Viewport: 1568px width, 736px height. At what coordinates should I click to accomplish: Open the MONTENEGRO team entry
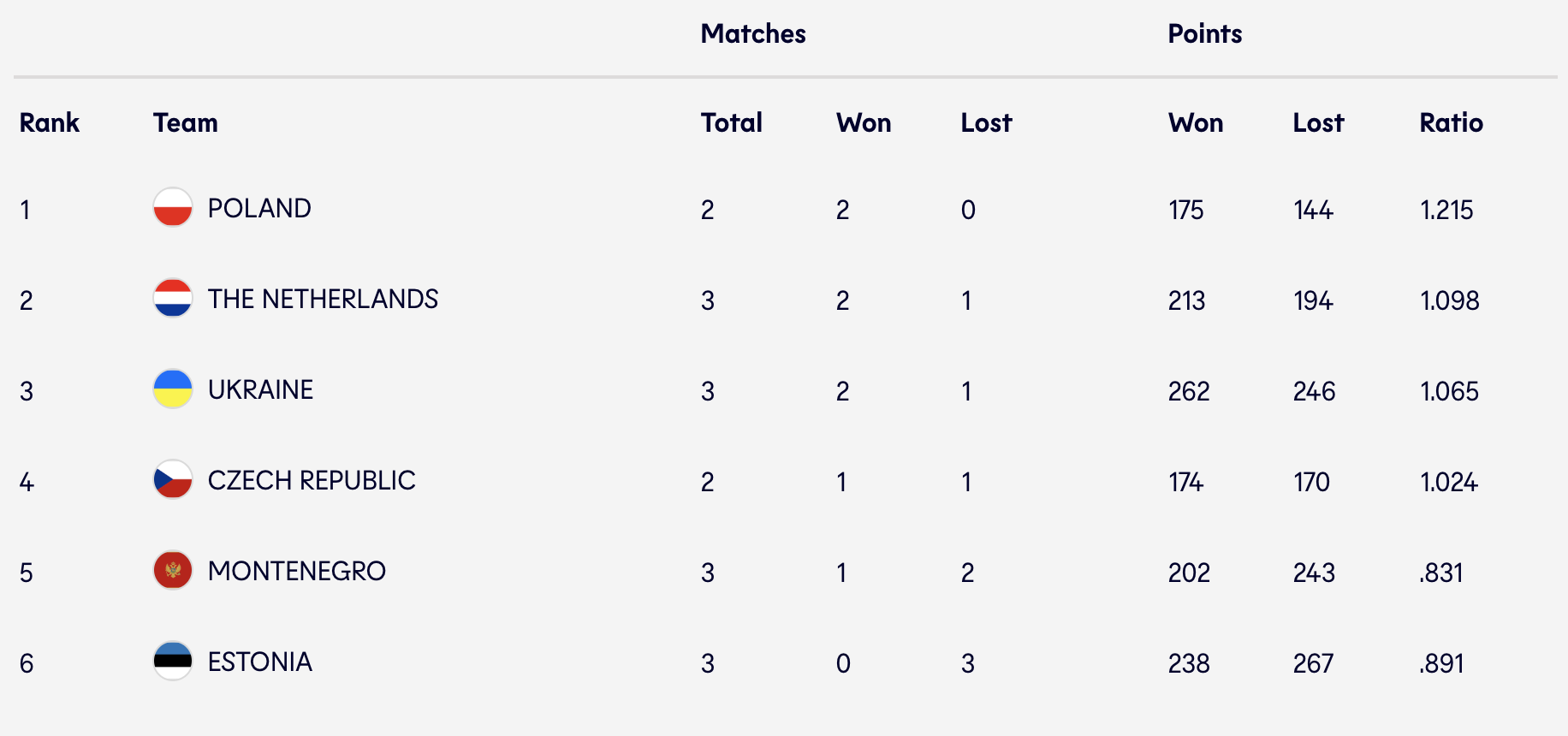coord(297,572)
